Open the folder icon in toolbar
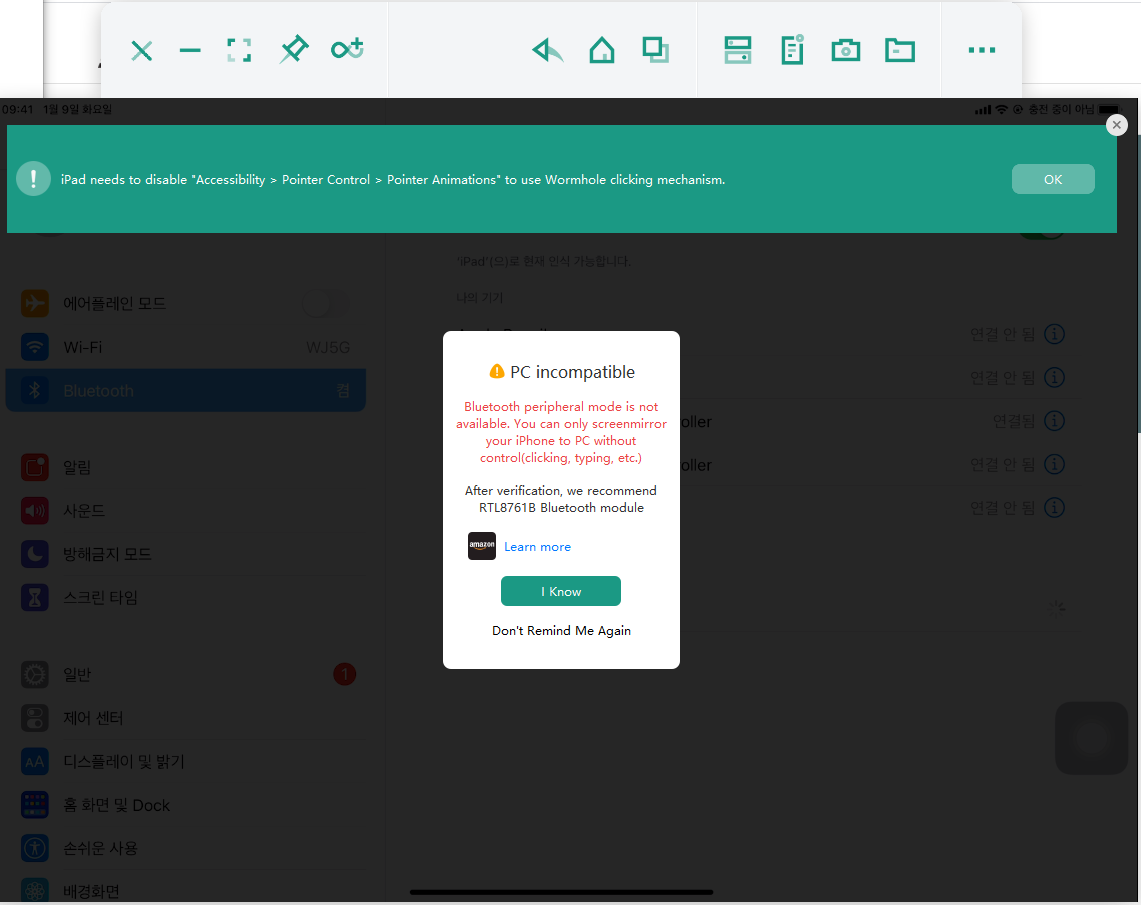This screenshot has width=1141, height=905. point(900,50)
